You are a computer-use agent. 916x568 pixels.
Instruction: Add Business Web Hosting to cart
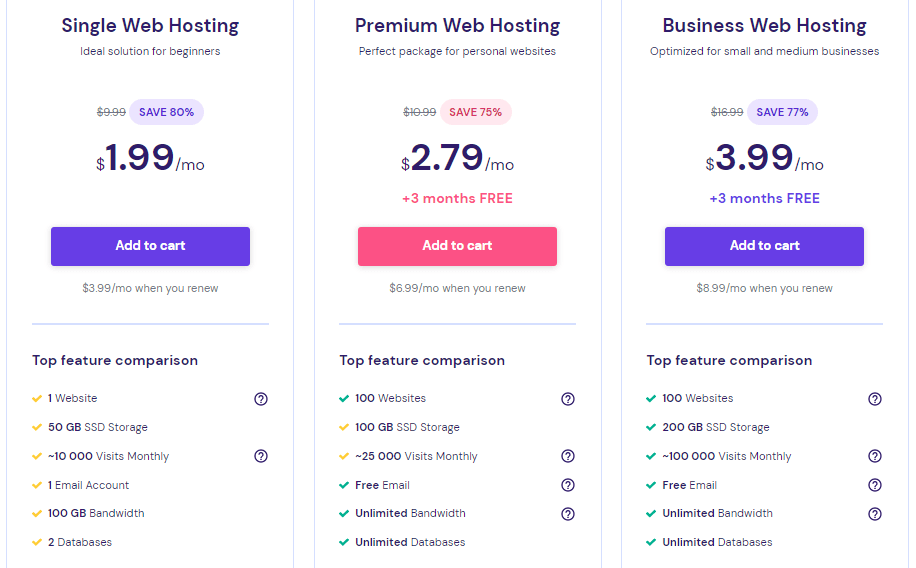click(764, 246)
